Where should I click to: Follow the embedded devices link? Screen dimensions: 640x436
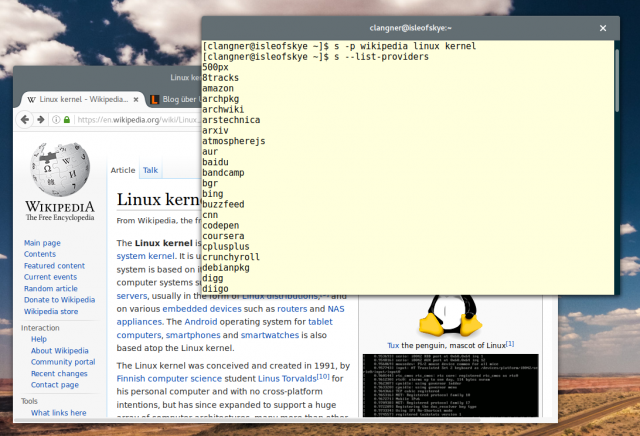[x=202, y=309]
